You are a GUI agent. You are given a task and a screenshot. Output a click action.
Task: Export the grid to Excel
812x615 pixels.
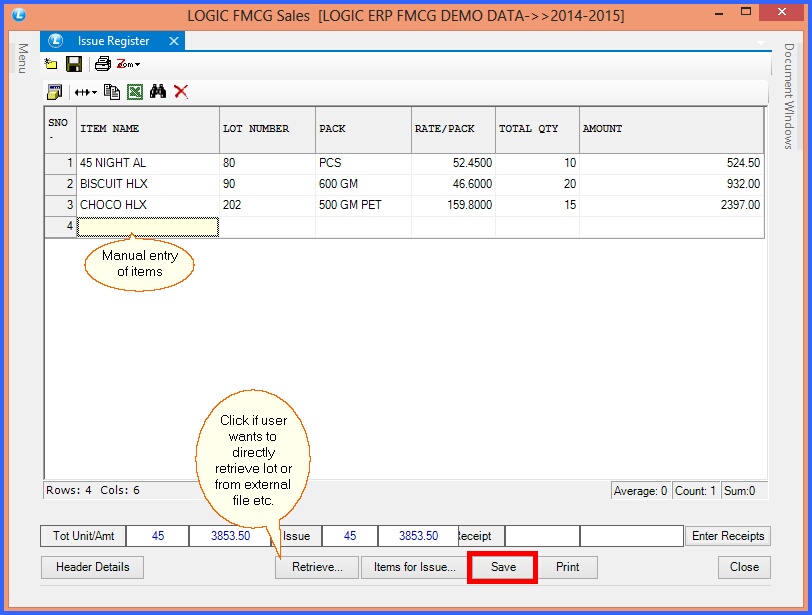point(134,91)
